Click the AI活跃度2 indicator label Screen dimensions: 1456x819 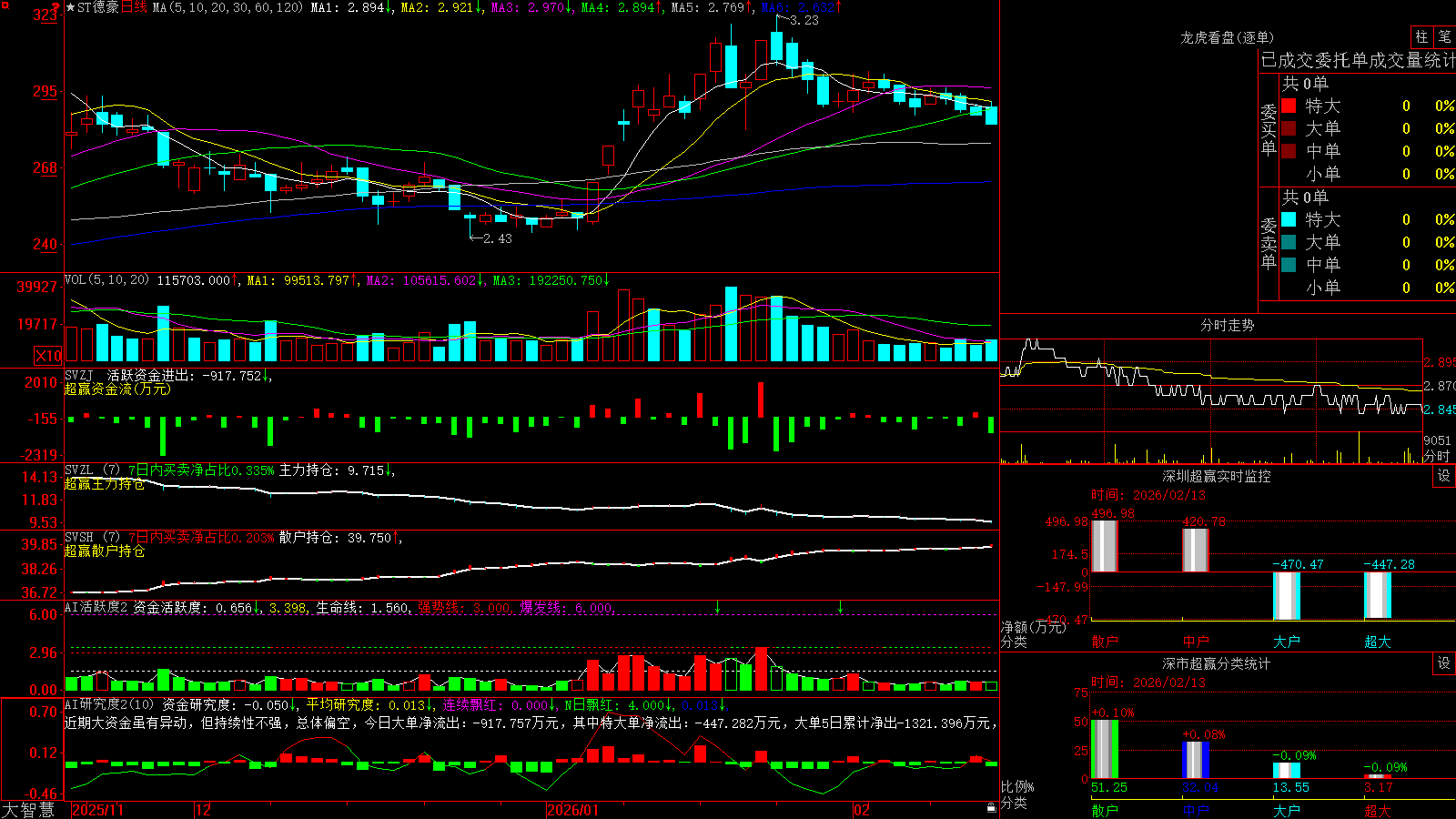click(x=96, y=607)
